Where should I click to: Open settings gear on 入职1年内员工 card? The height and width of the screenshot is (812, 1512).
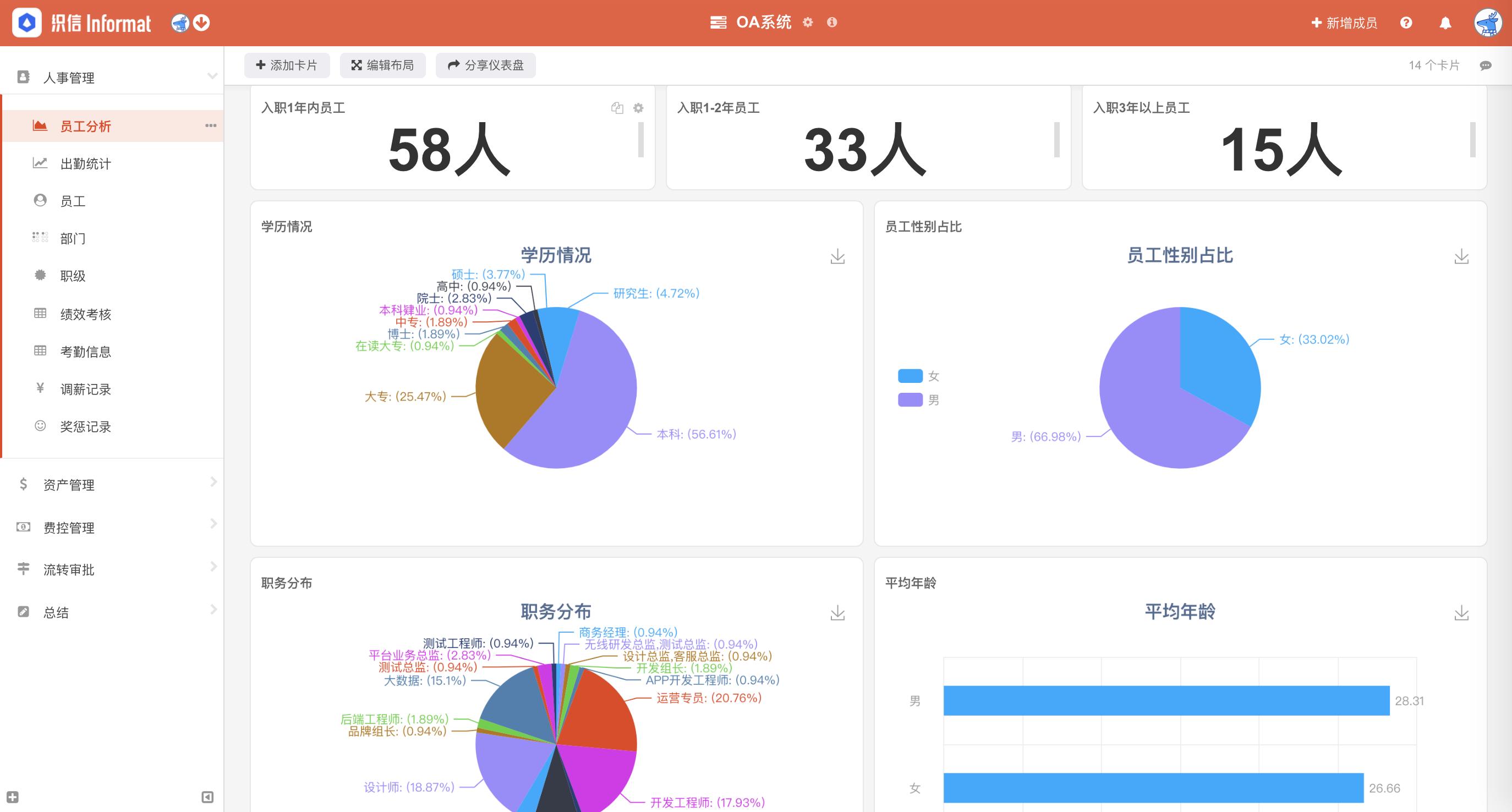click(x=639, y=108)
